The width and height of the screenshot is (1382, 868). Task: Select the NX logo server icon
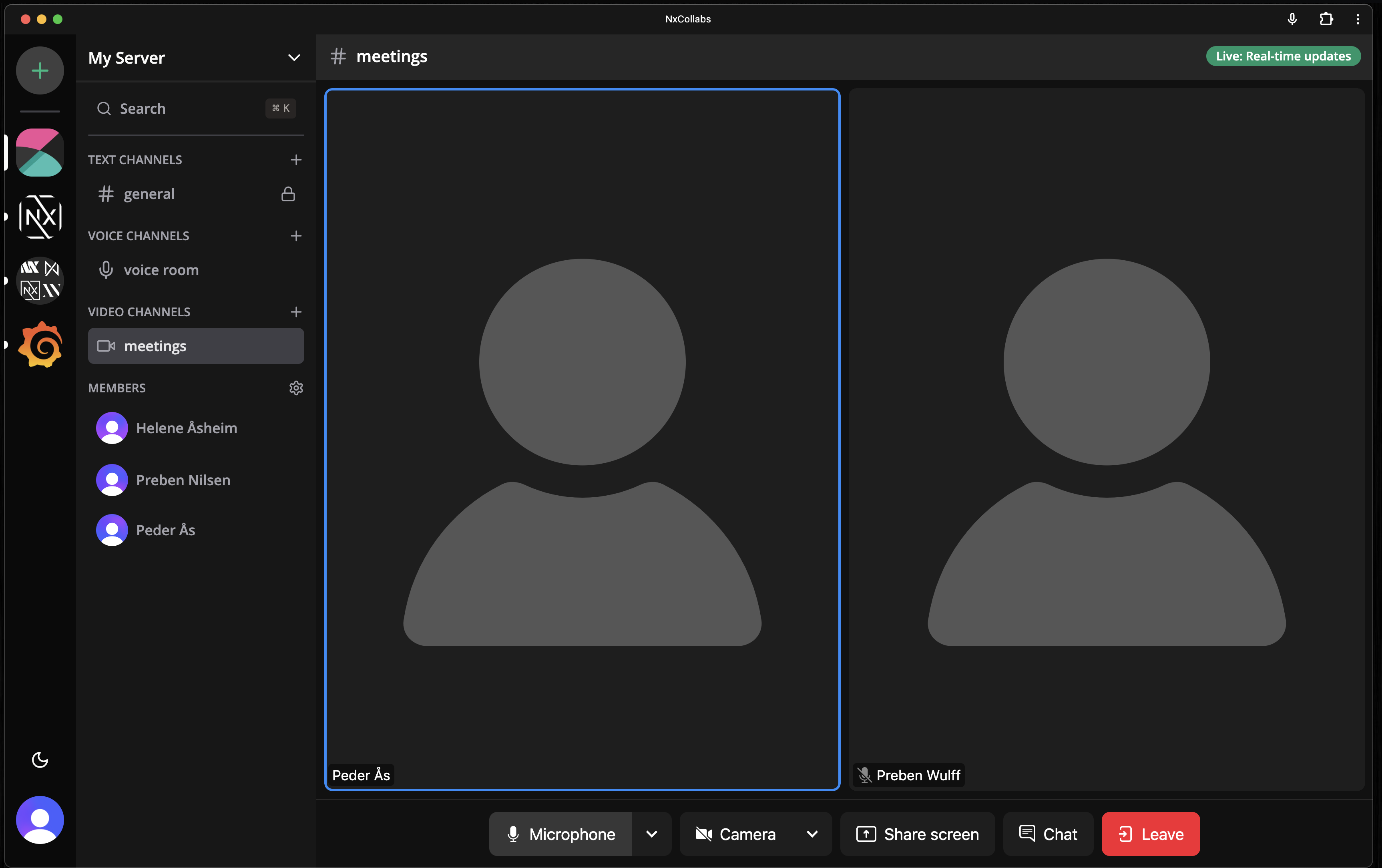tap(40, 217)
